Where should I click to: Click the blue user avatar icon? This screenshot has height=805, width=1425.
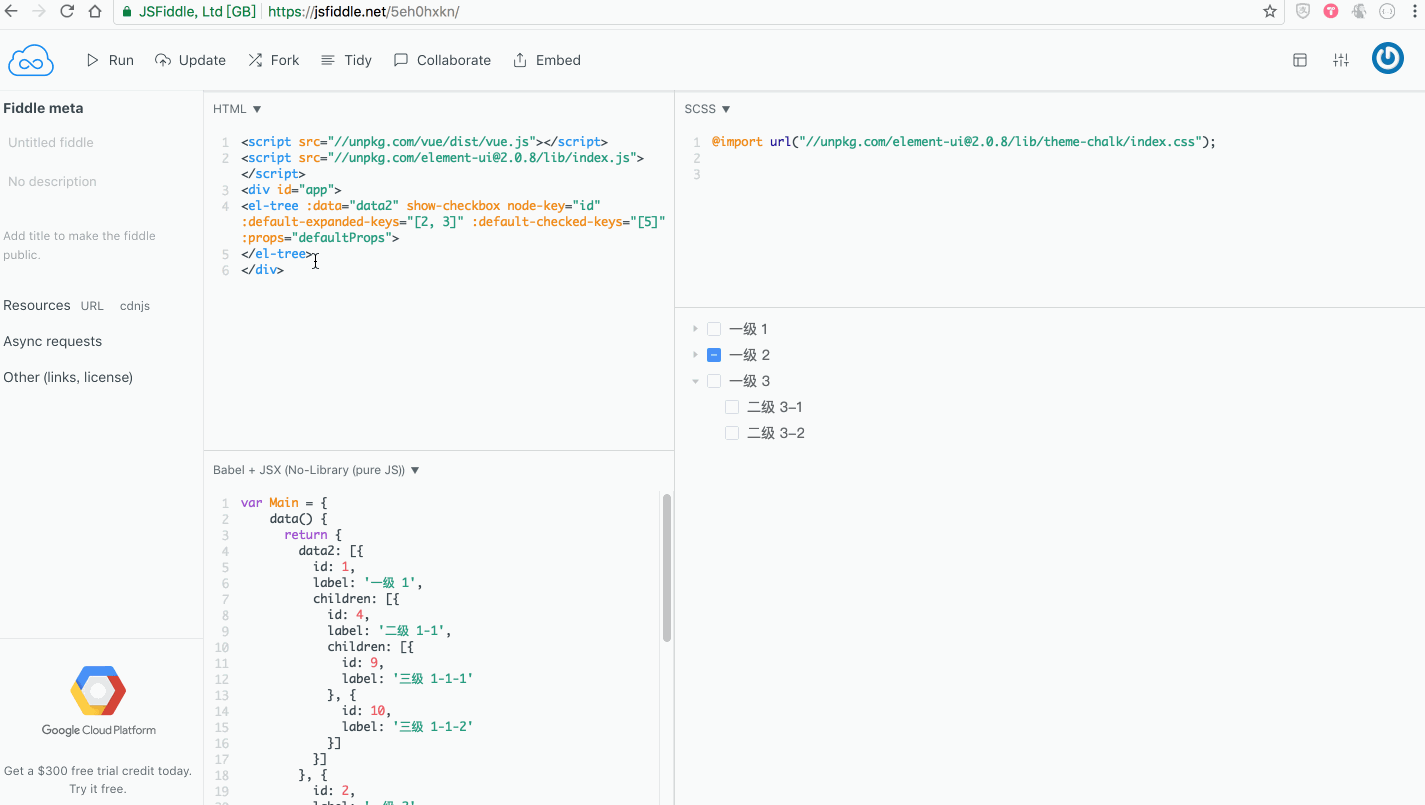point(1387,58)
